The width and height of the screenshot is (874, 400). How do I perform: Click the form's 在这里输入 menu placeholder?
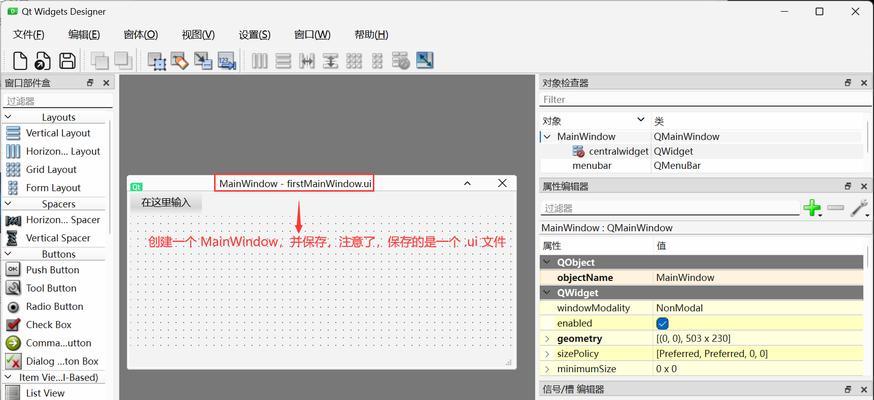166,202
